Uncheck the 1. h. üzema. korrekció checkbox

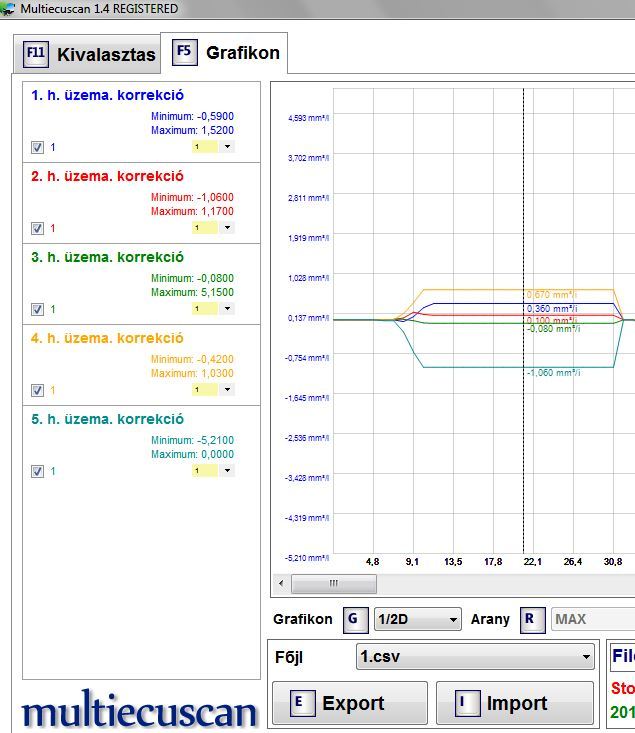[x=37, y=147]
